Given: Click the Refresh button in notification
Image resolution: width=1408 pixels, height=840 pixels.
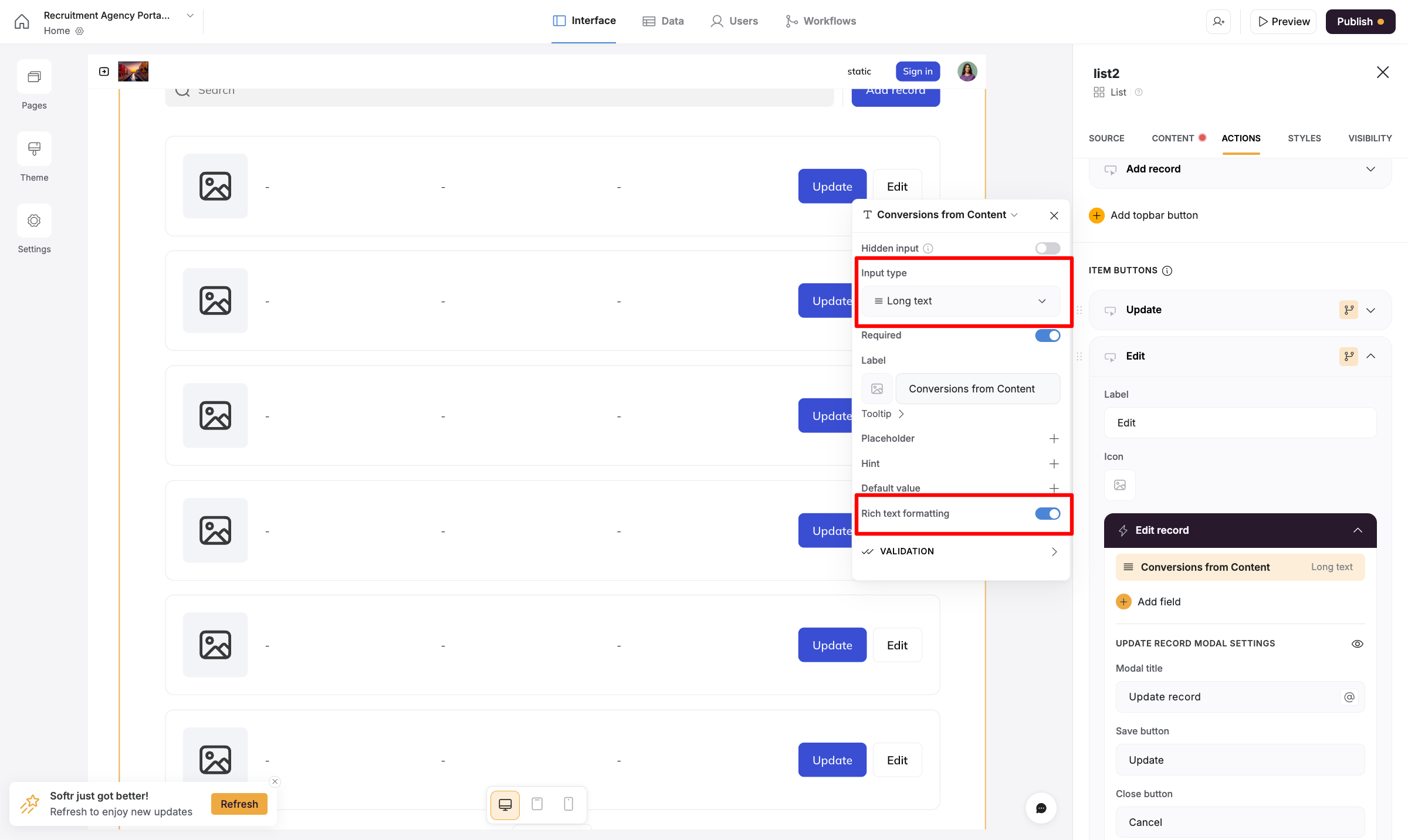Looking at the screenshot, I should tap(239, 804).
